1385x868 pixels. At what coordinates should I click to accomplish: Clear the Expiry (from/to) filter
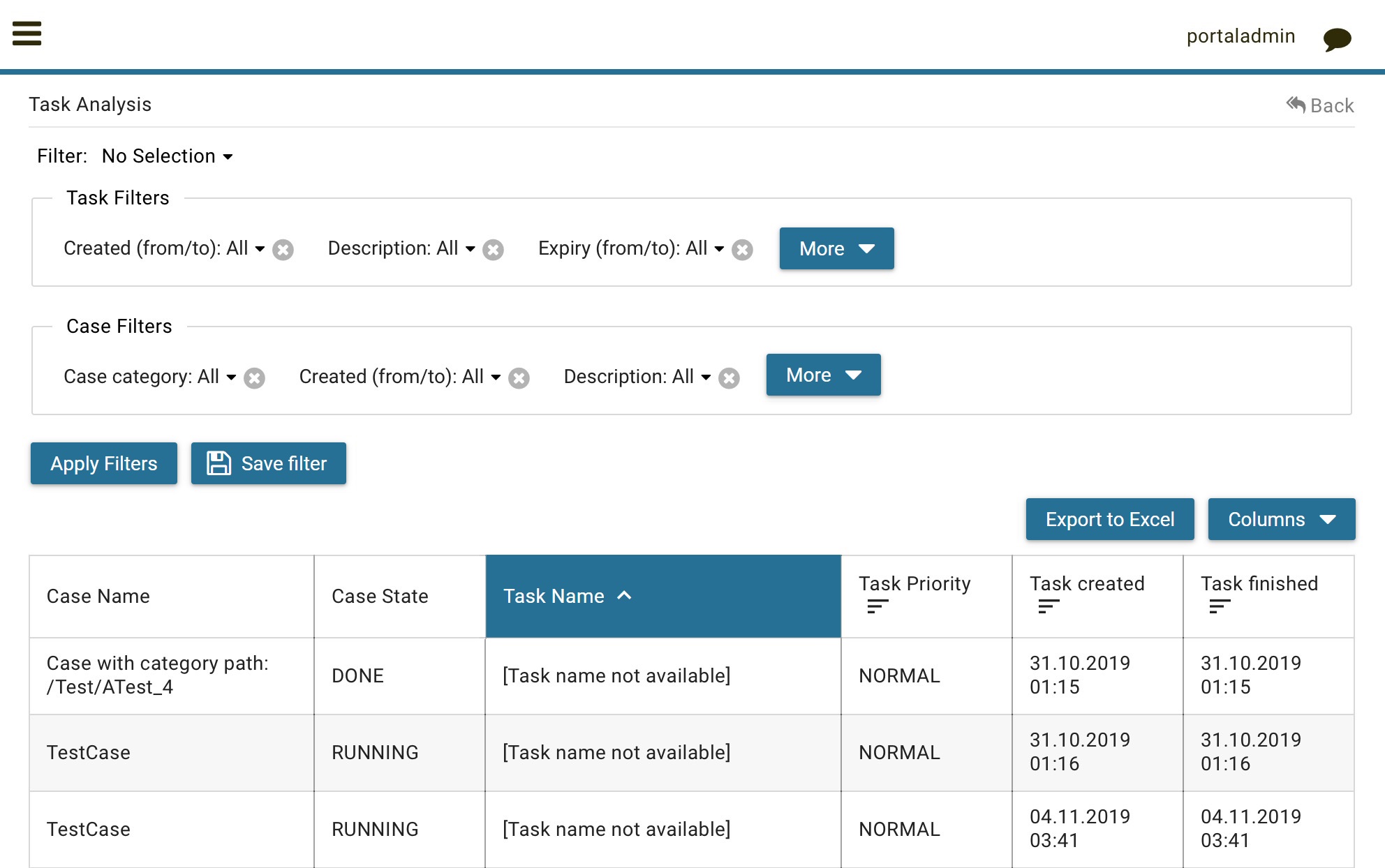[x=742, y=250]
